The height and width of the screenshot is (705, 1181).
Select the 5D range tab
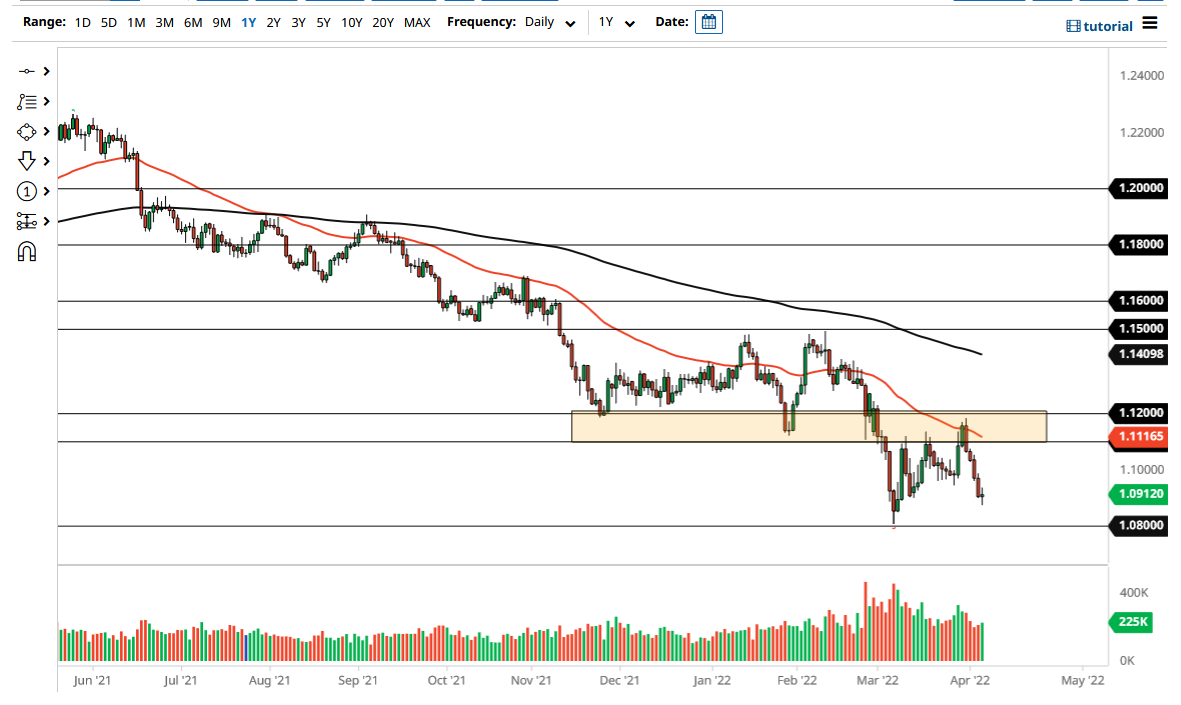tap(107, 21)
